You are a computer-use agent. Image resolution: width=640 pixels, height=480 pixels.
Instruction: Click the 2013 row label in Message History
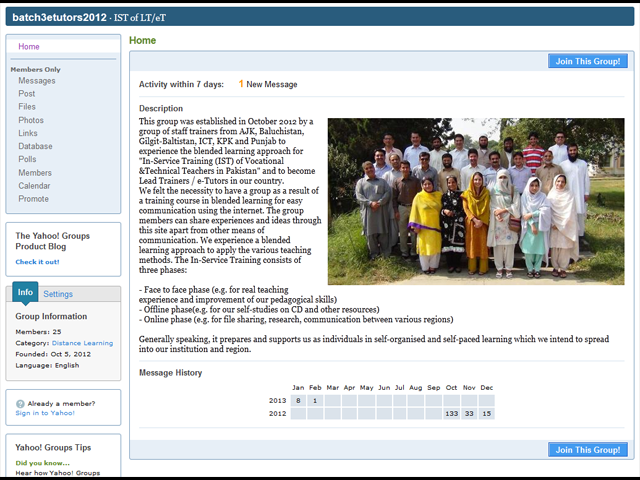pyautogui.click(x=278, y=400)
